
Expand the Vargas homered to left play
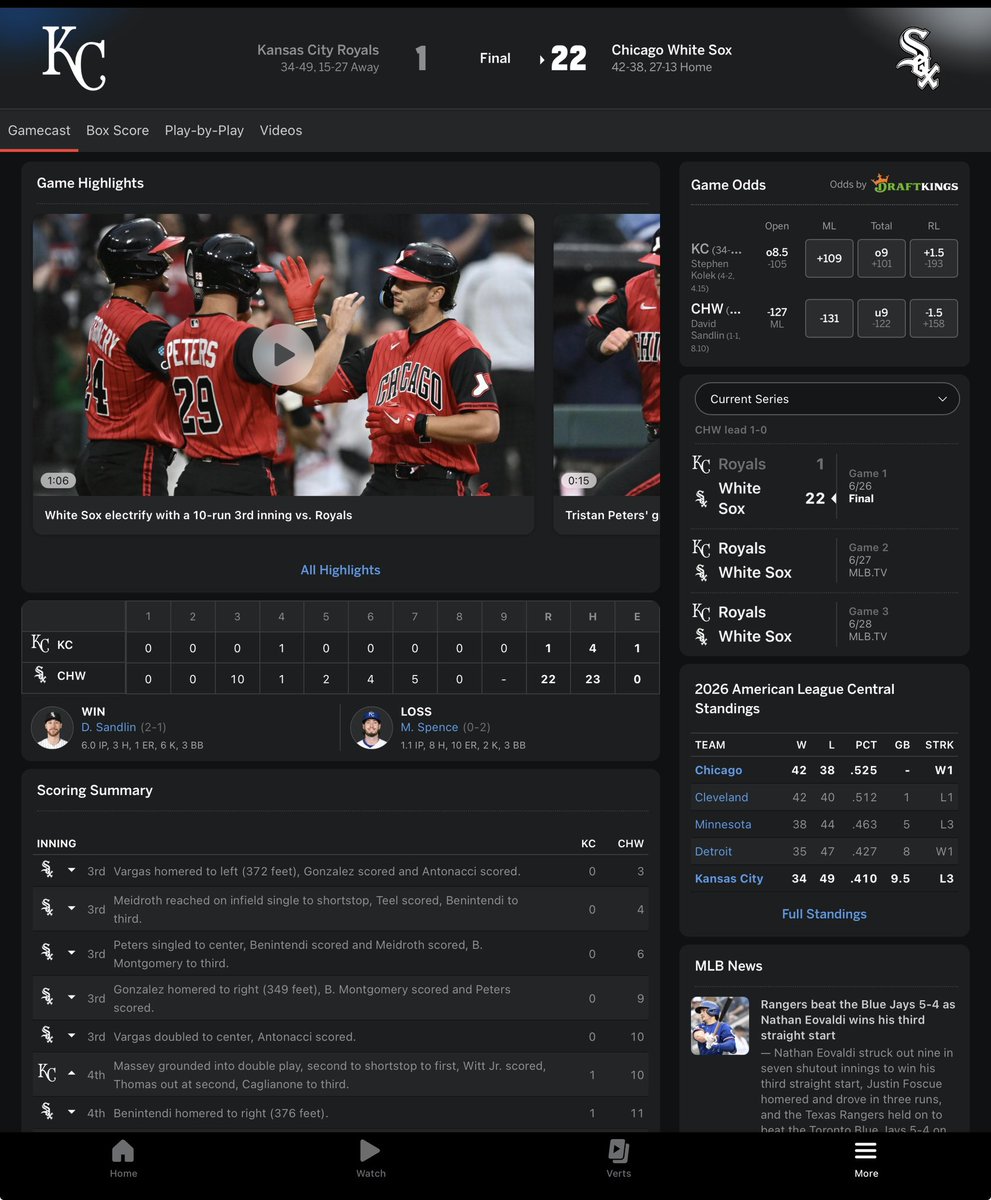[x=72, y=871]
